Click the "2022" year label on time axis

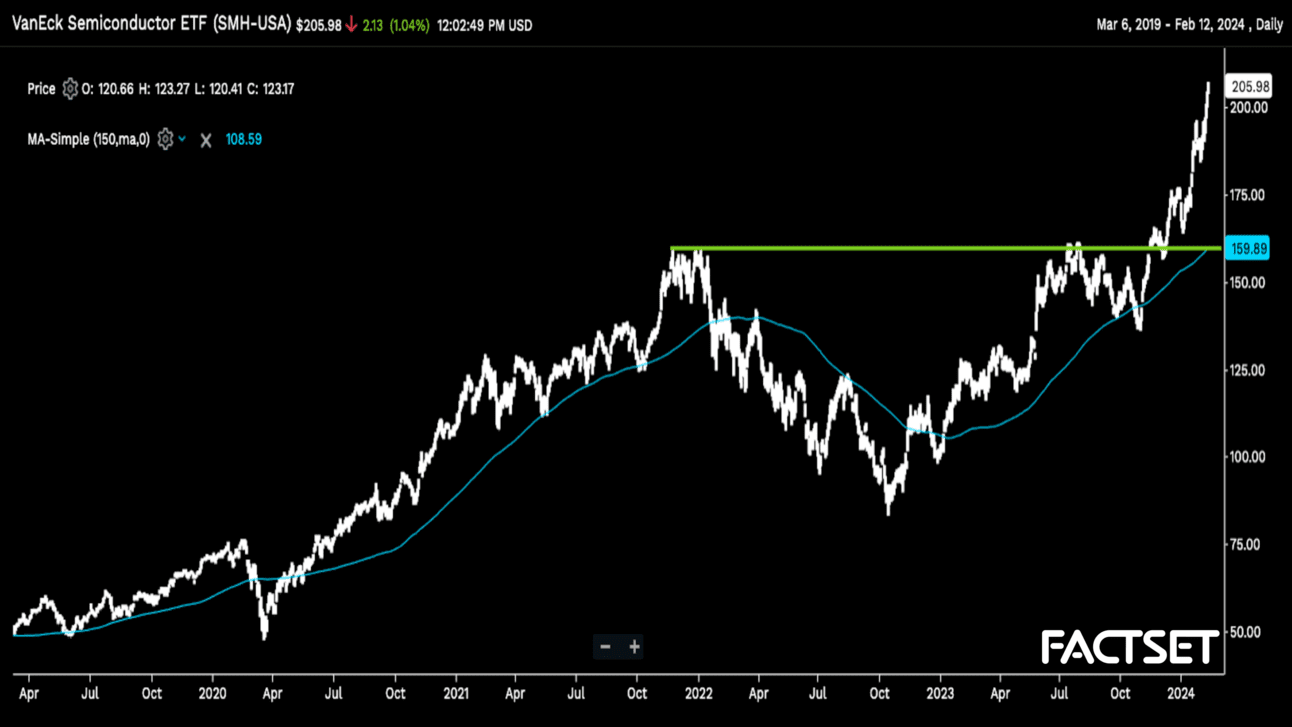[x=698, y=693]
